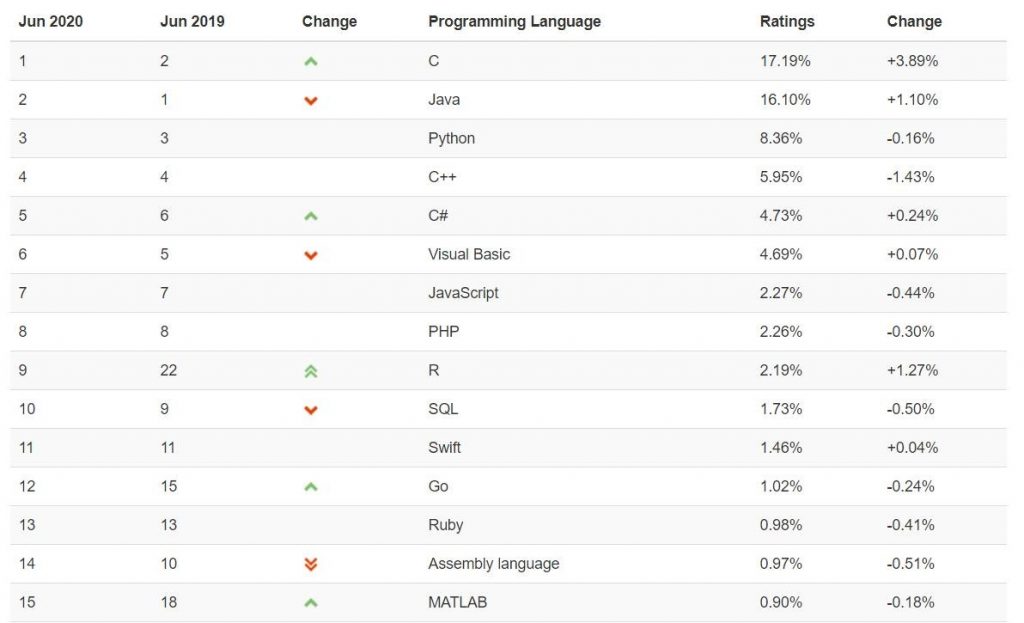
Task: Click double red down arrow beside Assembly language
Action: [x=311, y=564]
